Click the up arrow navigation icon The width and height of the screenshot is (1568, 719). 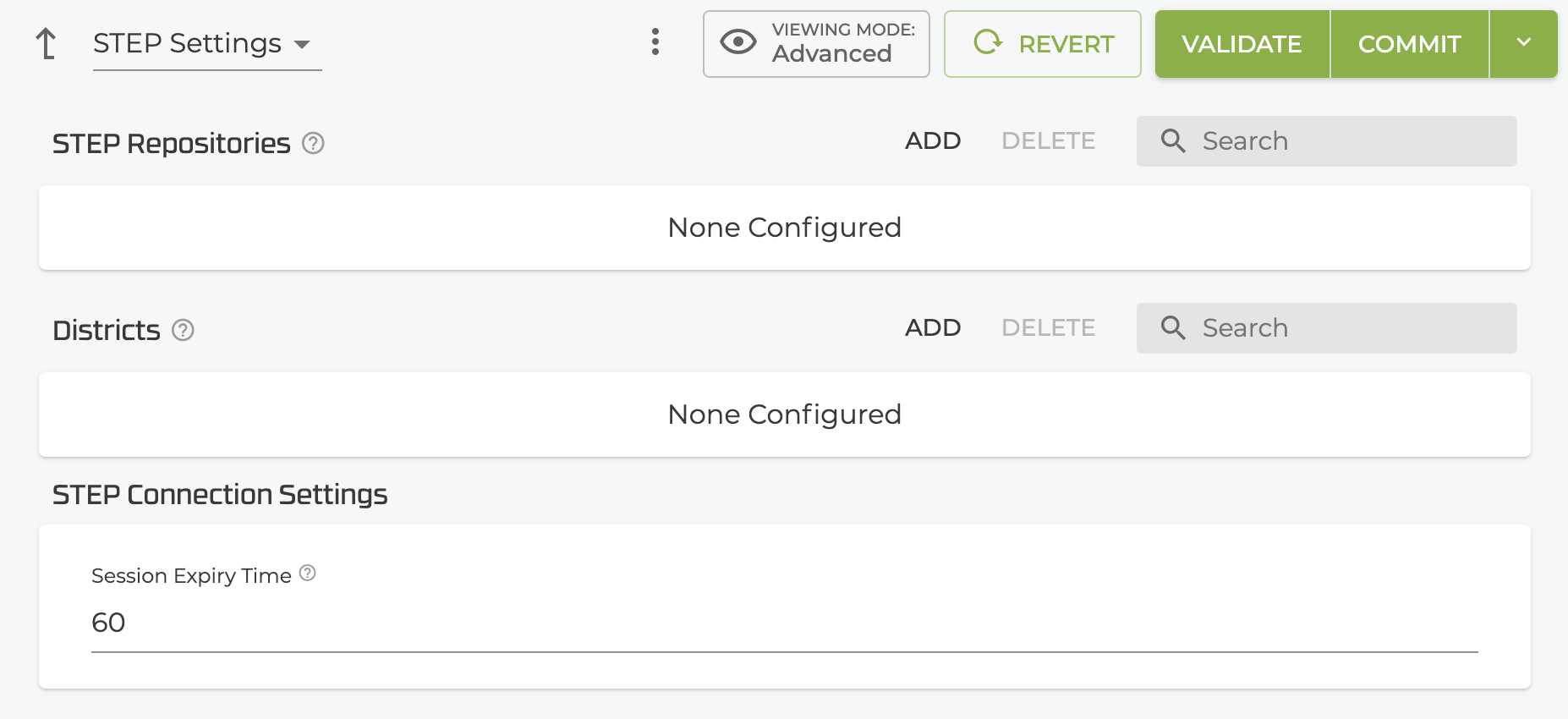point(47,43)
